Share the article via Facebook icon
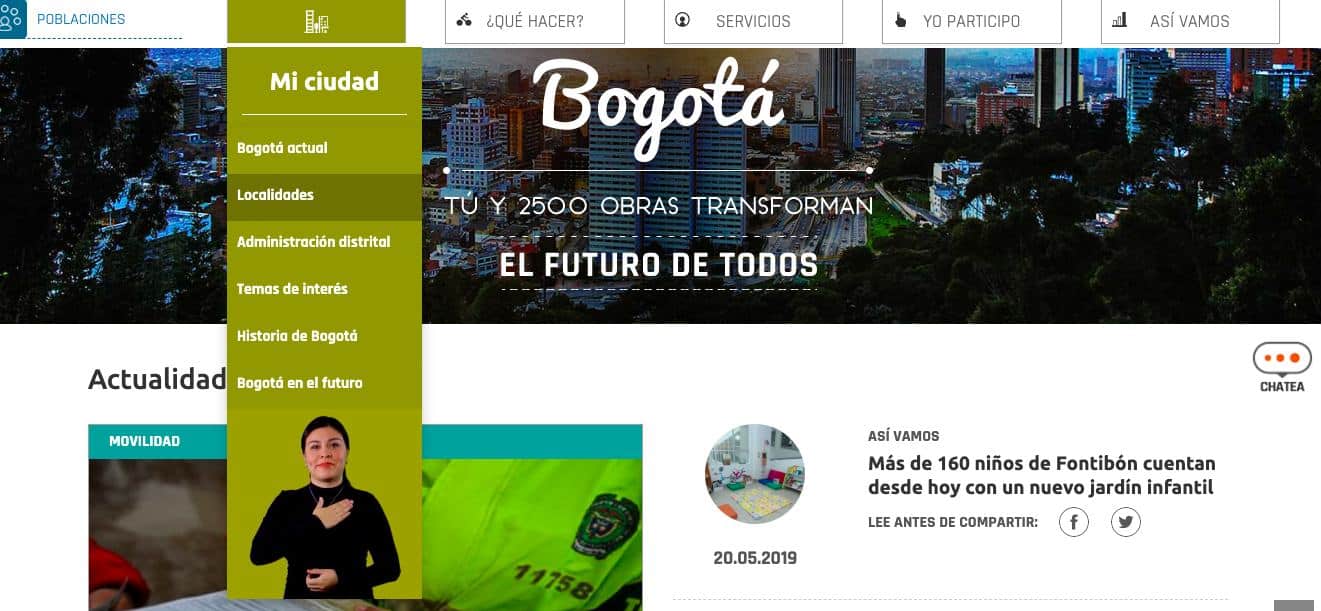This screenshot has width=1321, height=611. pyautogui.click(x=1074, y=522)
